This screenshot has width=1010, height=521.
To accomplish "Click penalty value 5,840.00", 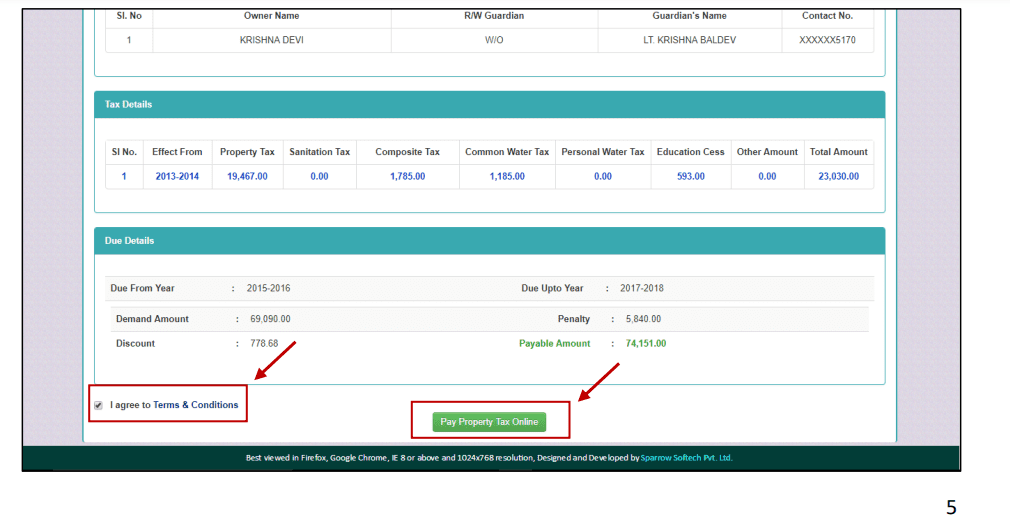I will coord(643,319).
